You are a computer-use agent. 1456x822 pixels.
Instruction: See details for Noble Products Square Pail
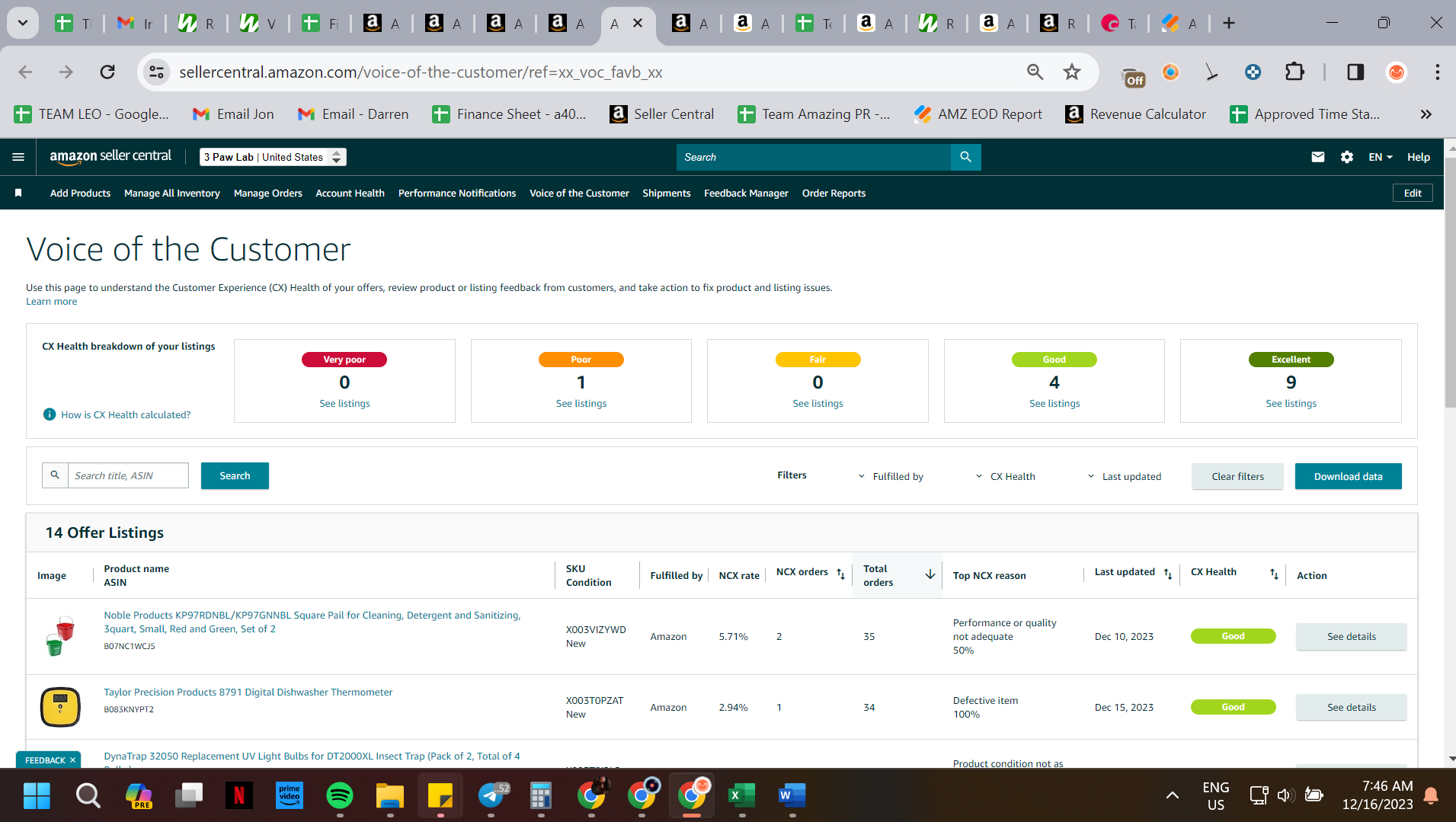tap(1351, 636)
